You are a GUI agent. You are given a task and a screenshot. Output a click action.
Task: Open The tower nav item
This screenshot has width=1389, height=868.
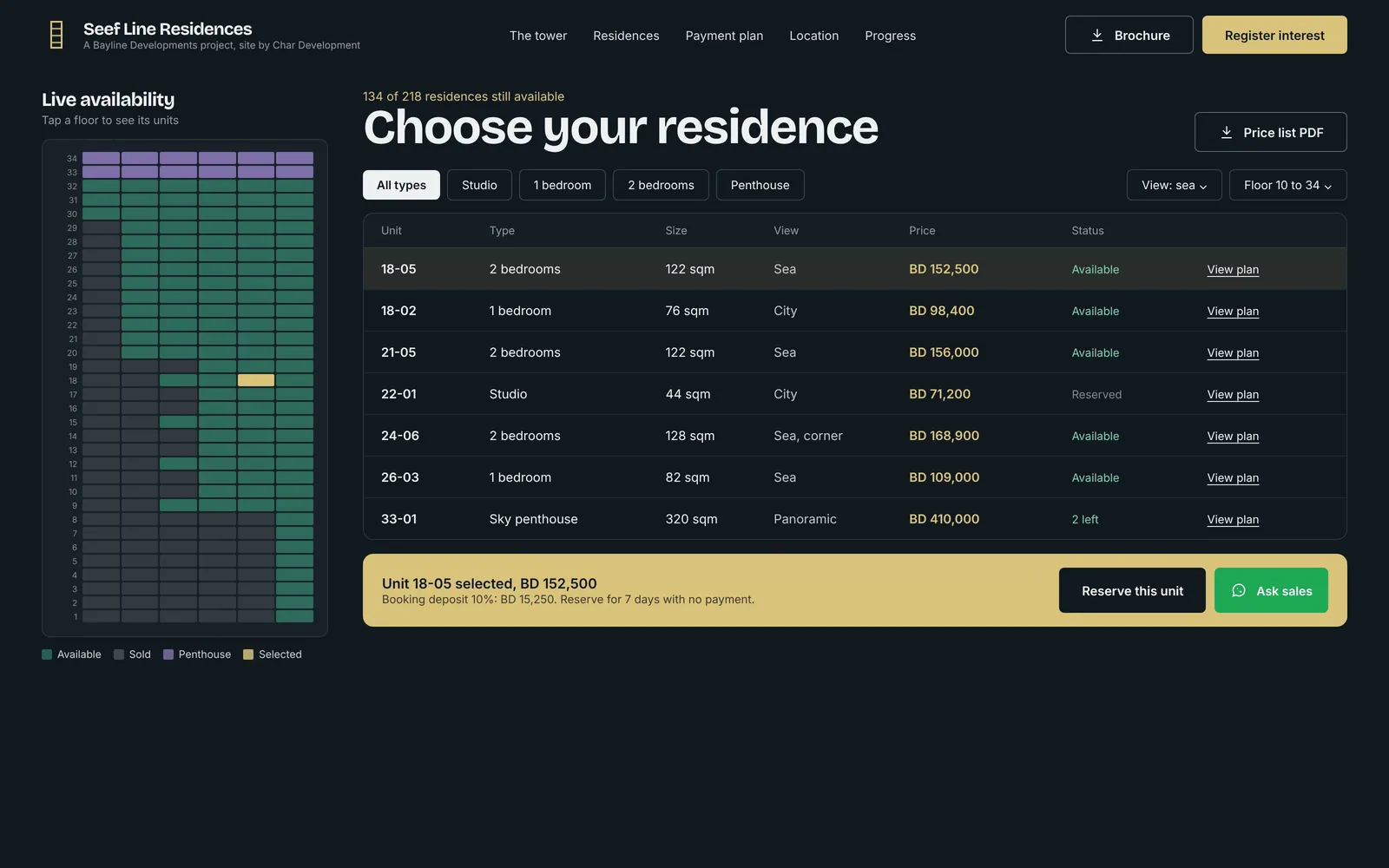(538, 36)
